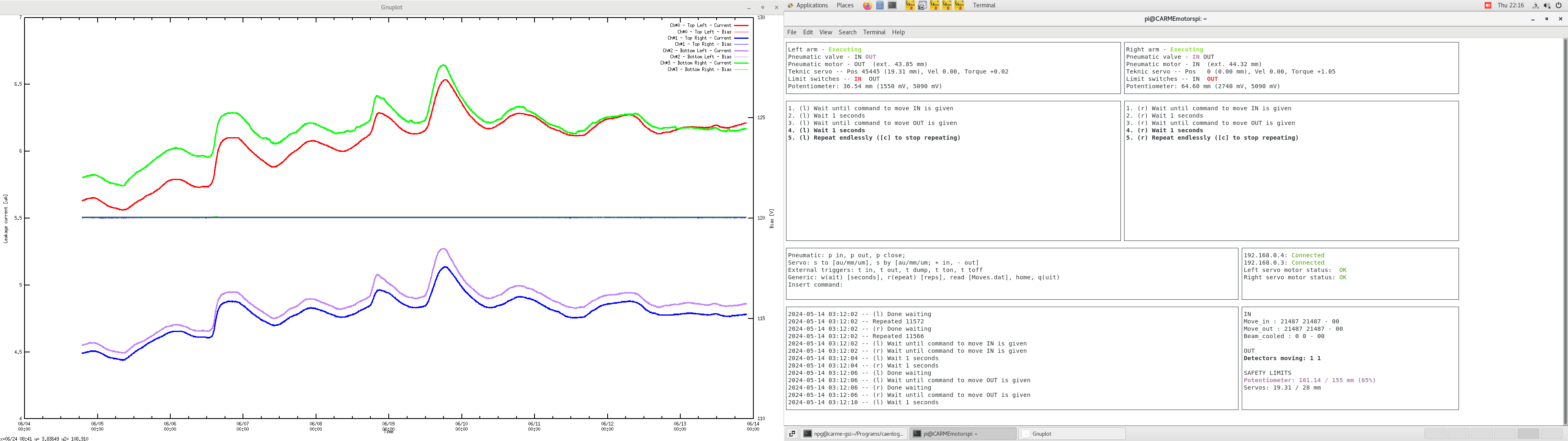Image resolution: width=1568 pixels, height=441 pixels.
Task: Open the Search menu in terminal
Action: coord(847,32)
